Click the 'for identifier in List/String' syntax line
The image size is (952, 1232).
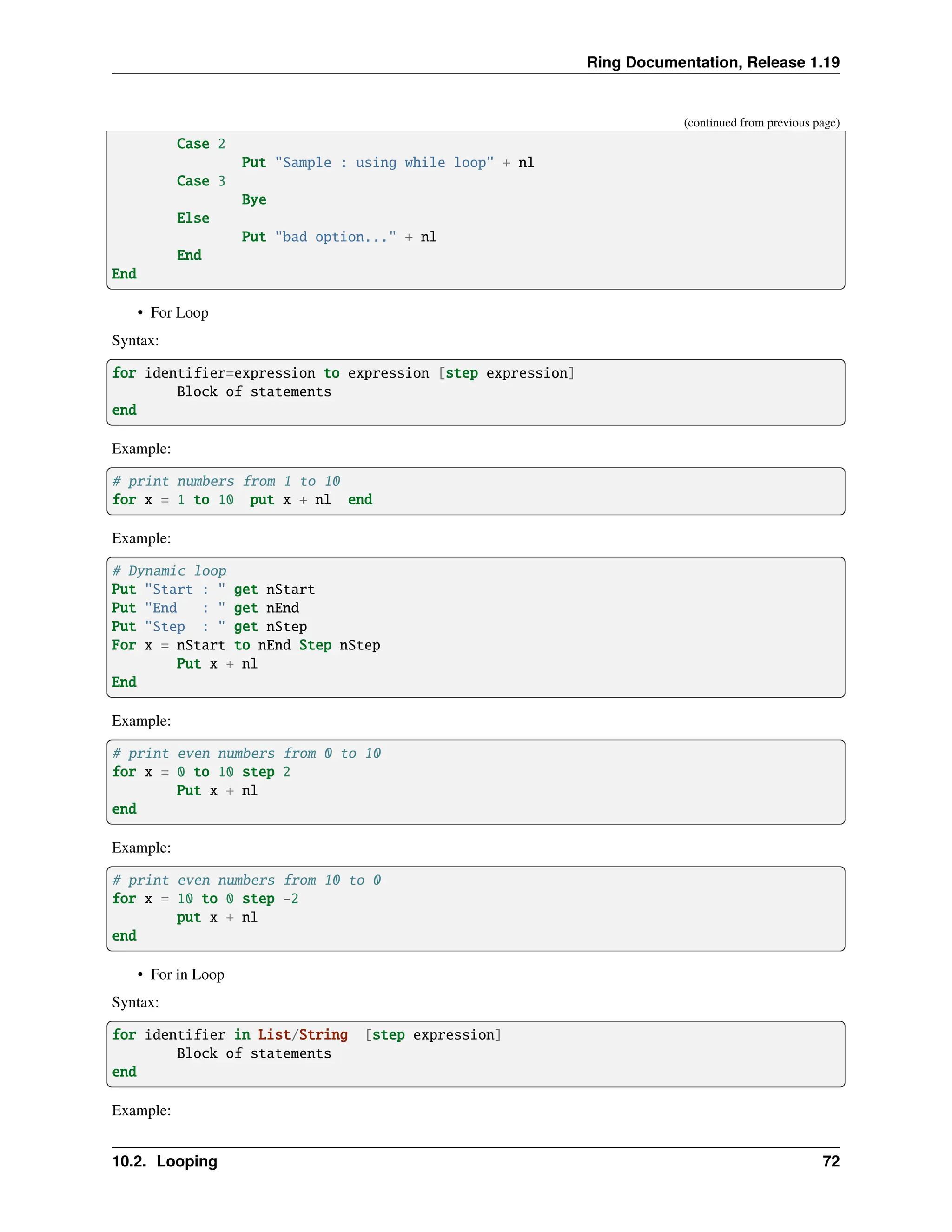click(306, 1035)
